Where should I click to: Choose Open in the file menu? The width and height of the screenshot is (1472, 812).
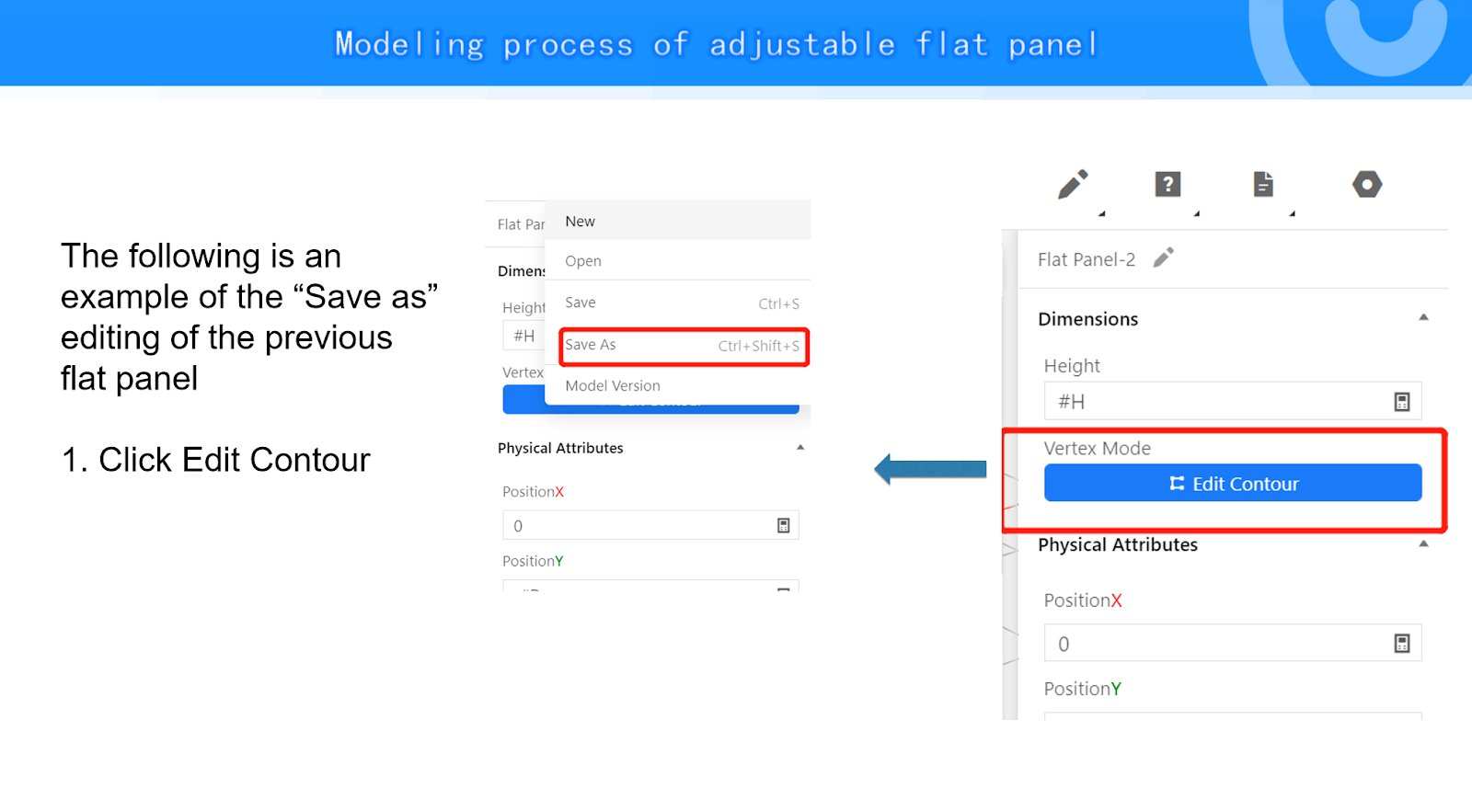tap(583, 261)
